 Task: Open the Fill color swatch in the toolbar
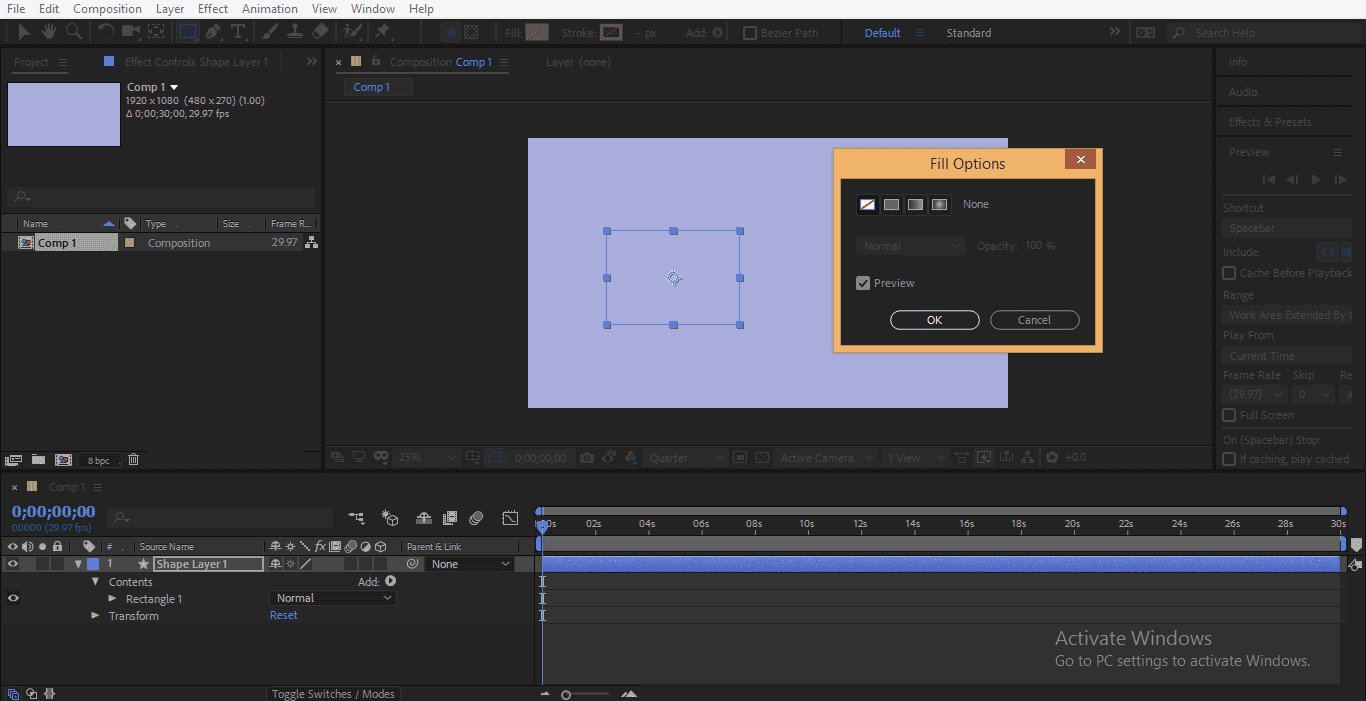click(x=537, y=32)
